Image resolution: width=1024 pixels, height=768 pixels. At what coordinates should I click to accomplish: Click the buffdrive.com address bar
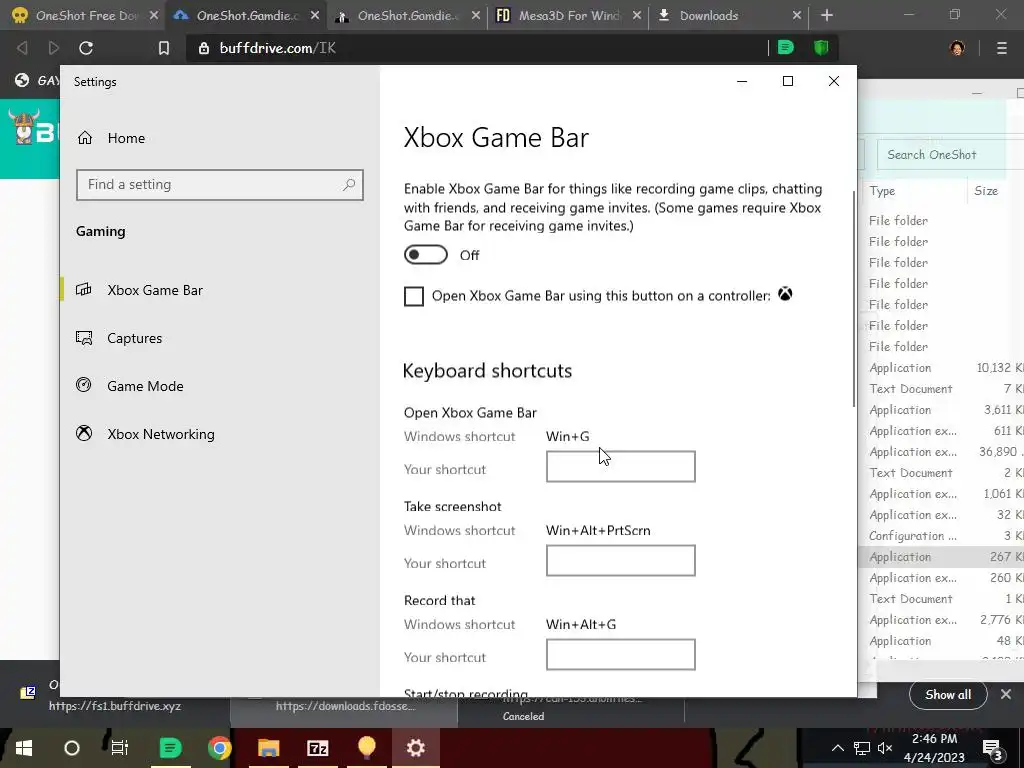477,48
